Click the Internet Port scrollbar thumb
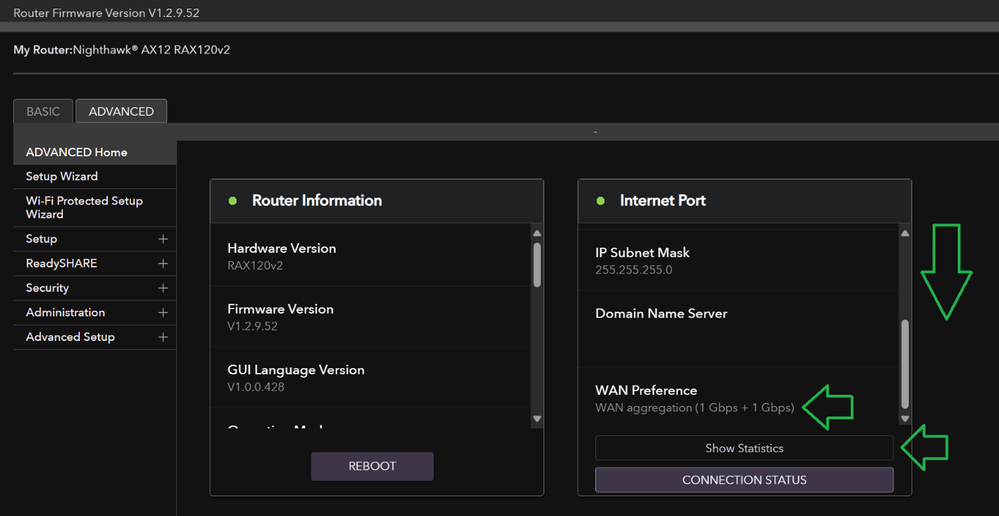 tap(905, 364)
